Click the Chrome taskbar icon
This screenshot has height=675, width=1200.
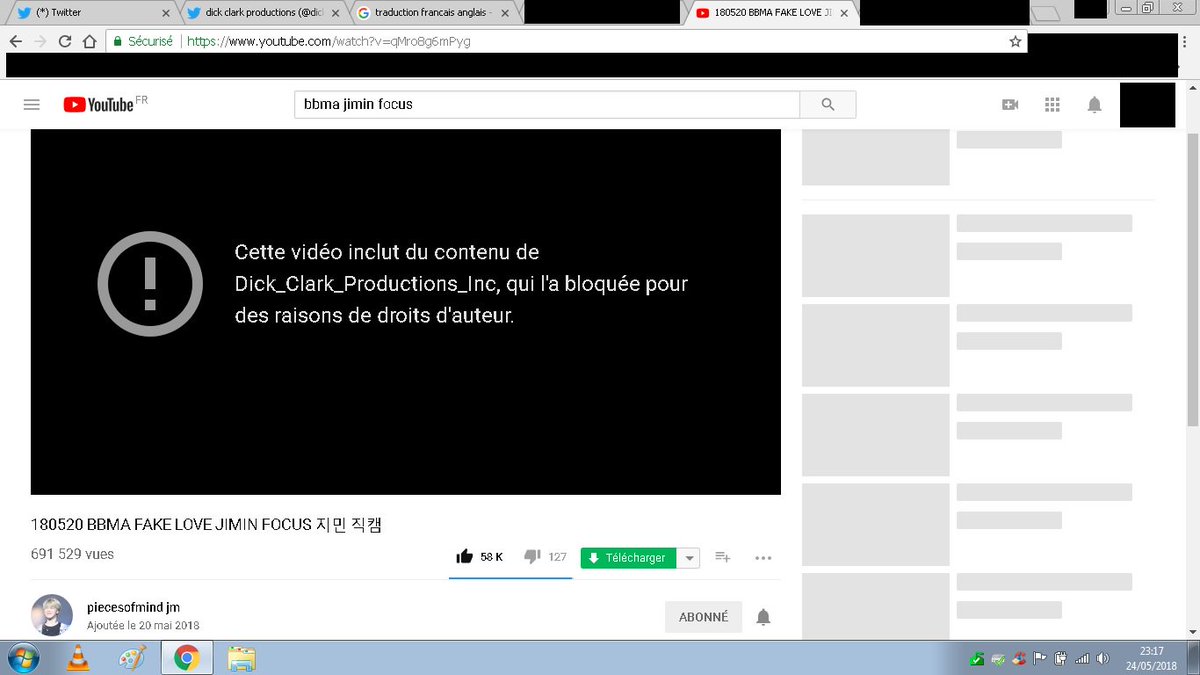point(187,658)
